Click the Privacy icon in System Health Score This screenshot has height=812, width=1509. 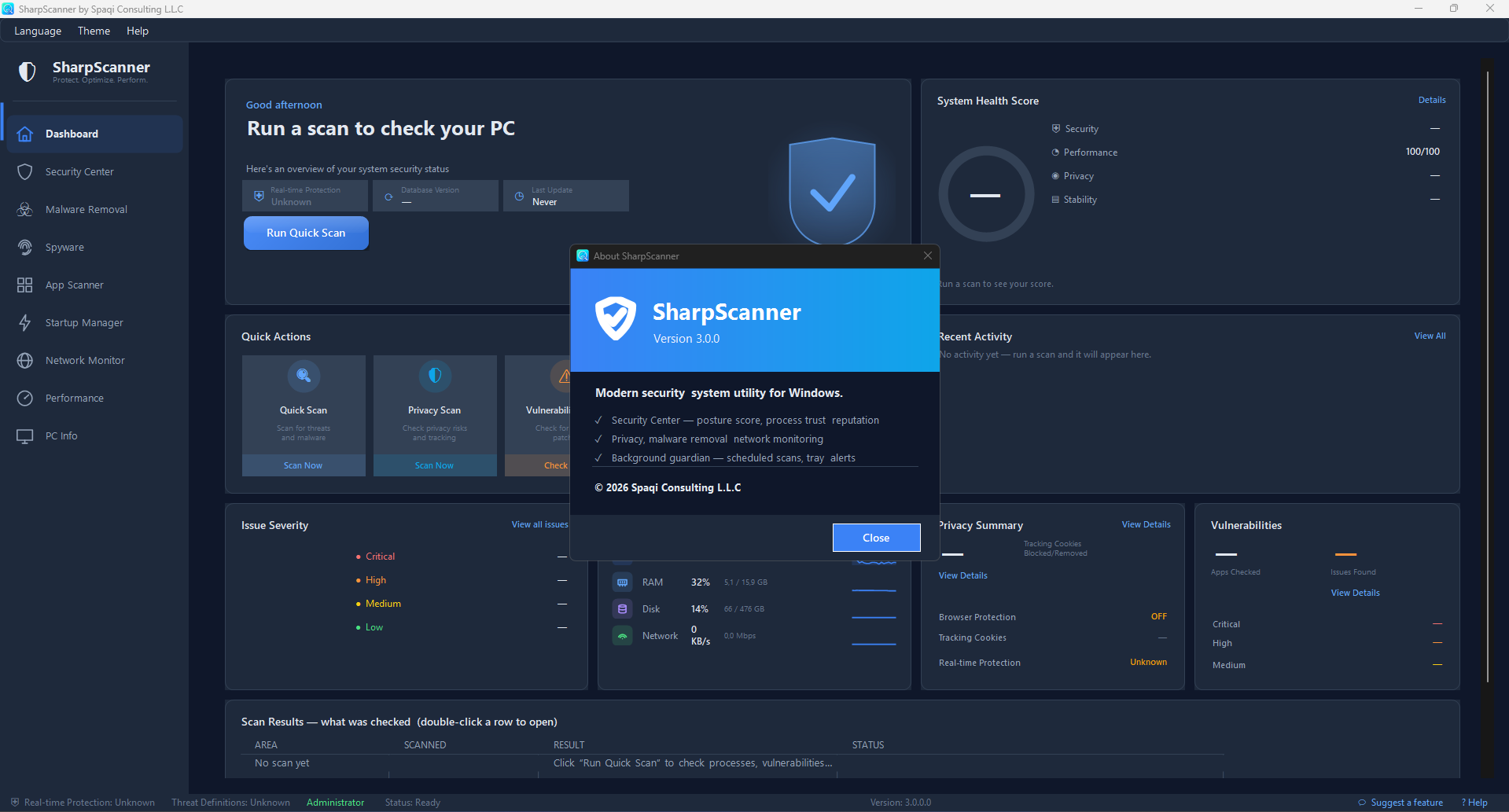point(1055,176)
